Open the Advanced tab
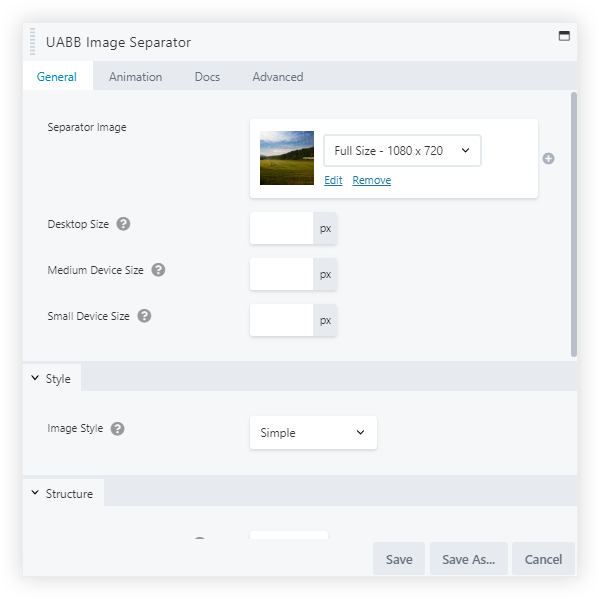This screenshot has width=600, height=599. (278, 77)
